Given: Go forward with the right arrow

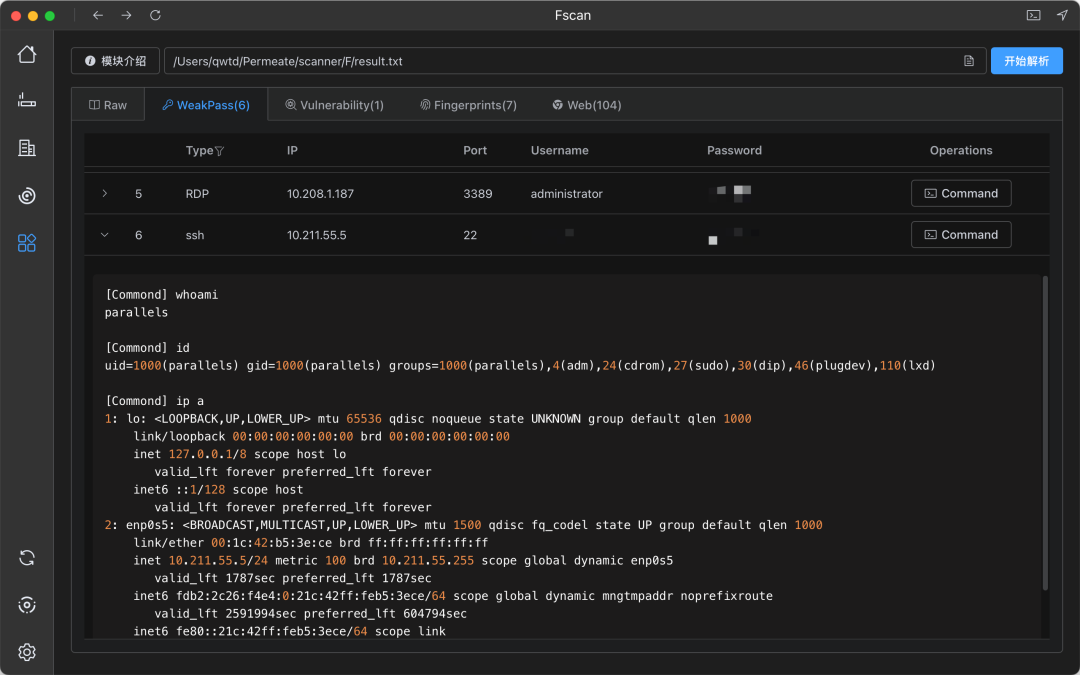Looking at the screenshot, I should [x=126, y=15].
